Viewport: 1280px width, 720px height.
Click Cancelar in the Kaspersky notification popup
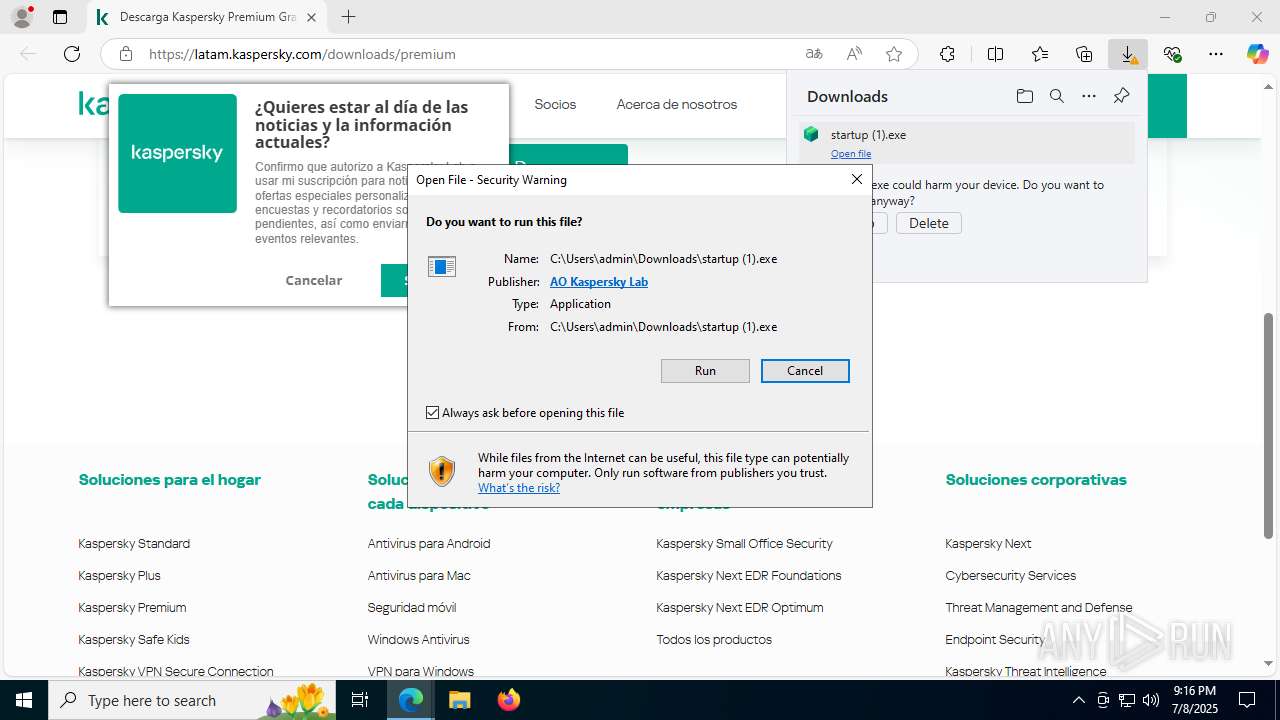click(314, 280)
